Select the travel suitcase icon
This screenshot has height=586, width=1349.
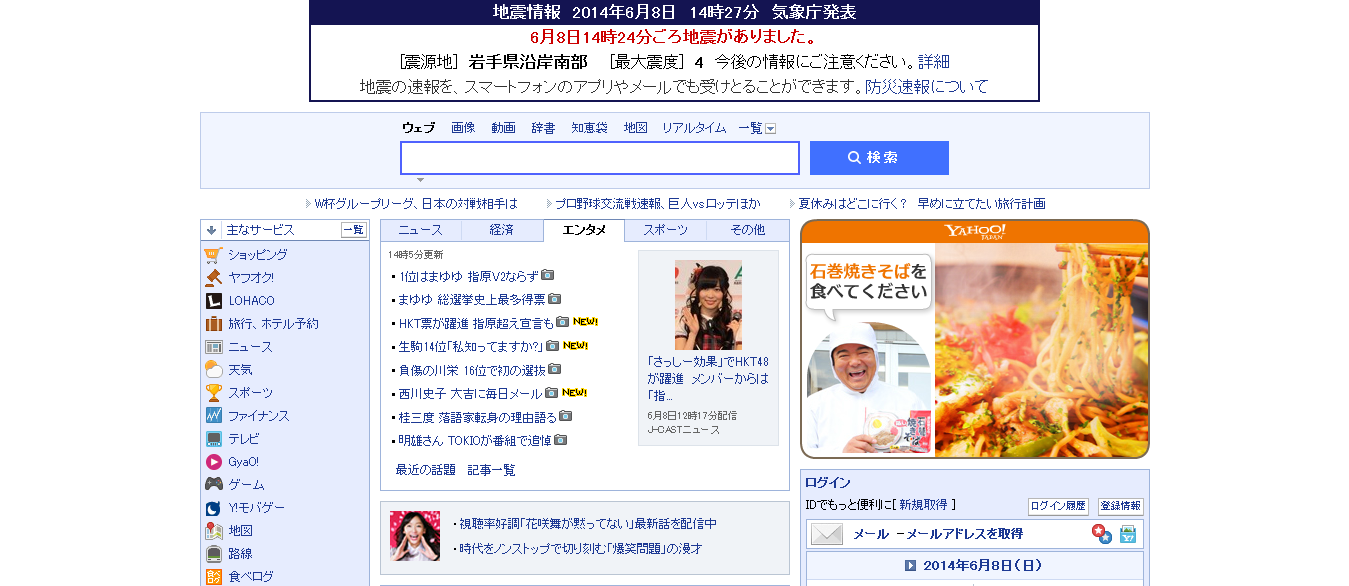coord(213,324)
